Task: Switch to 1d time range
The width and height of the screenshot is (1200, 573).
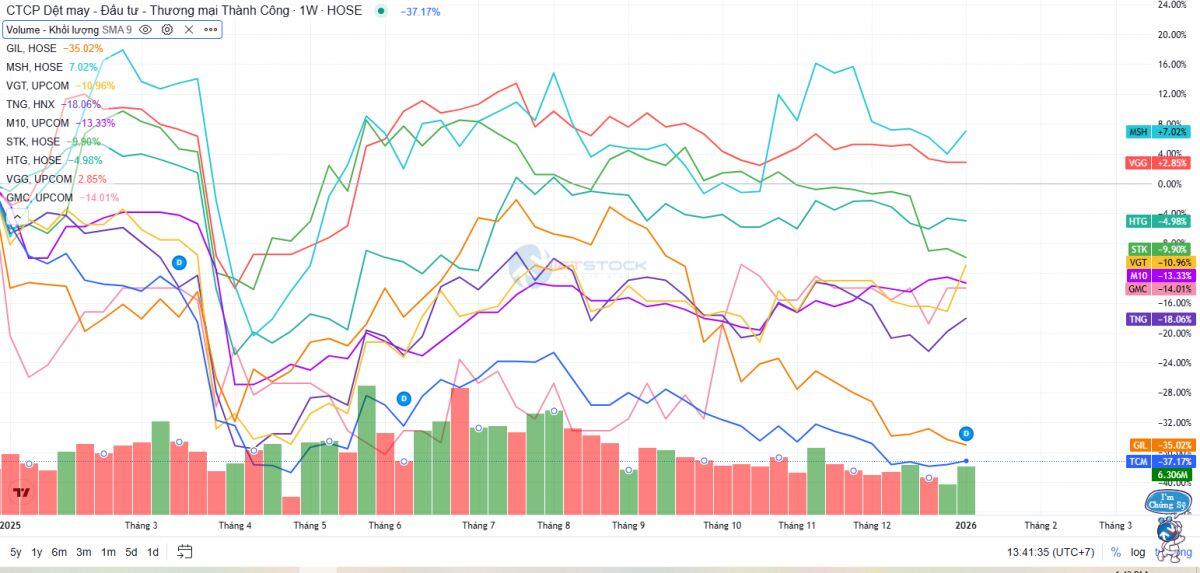Action: click(x=153, y=552)
